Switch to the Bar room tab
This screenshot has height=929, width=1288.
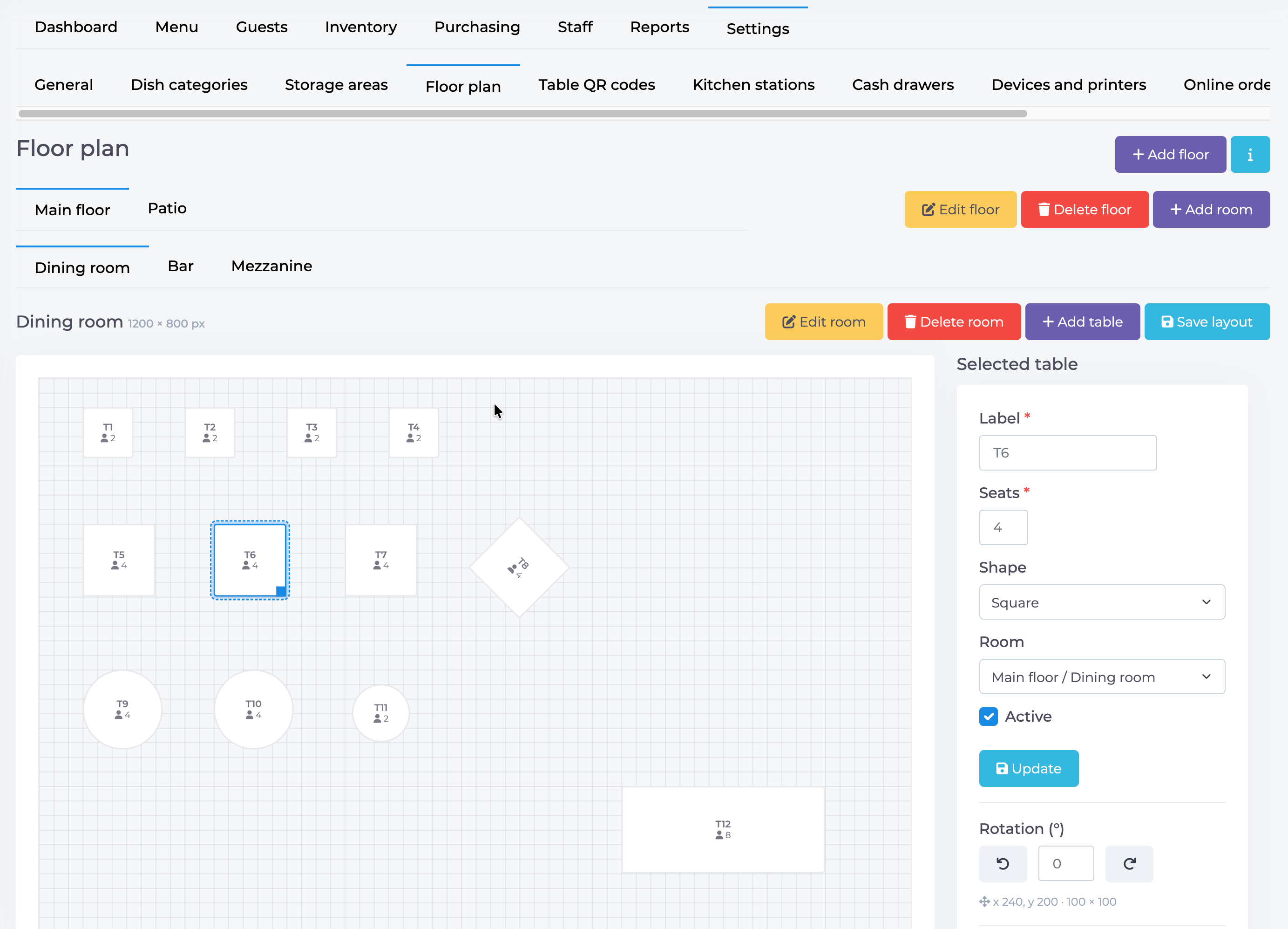click(x=181, y=266)
